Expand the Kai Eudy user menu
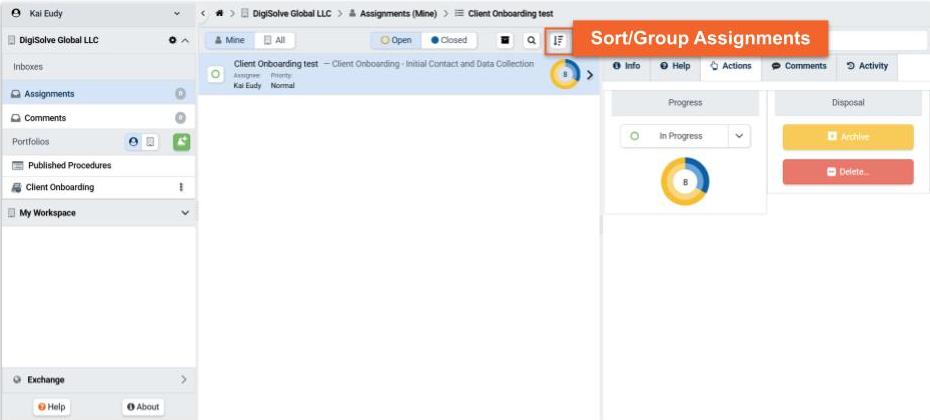This screenshot has height=420, width=930. click(177, 13)
